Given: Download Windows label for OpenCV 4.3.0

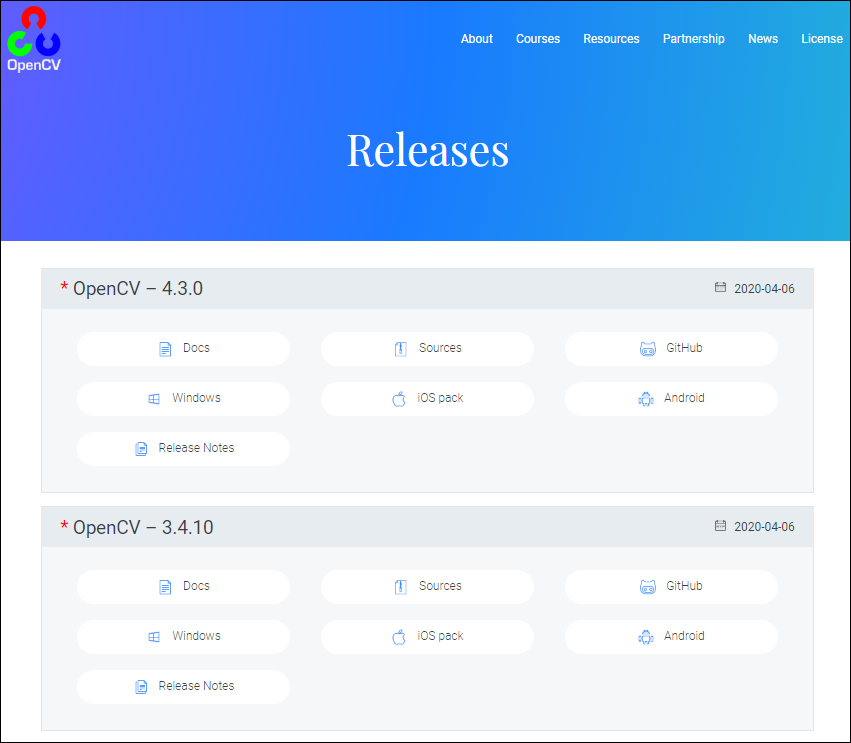Looking at the screenshot, I should pyautogui.click(x=196, y=398).
